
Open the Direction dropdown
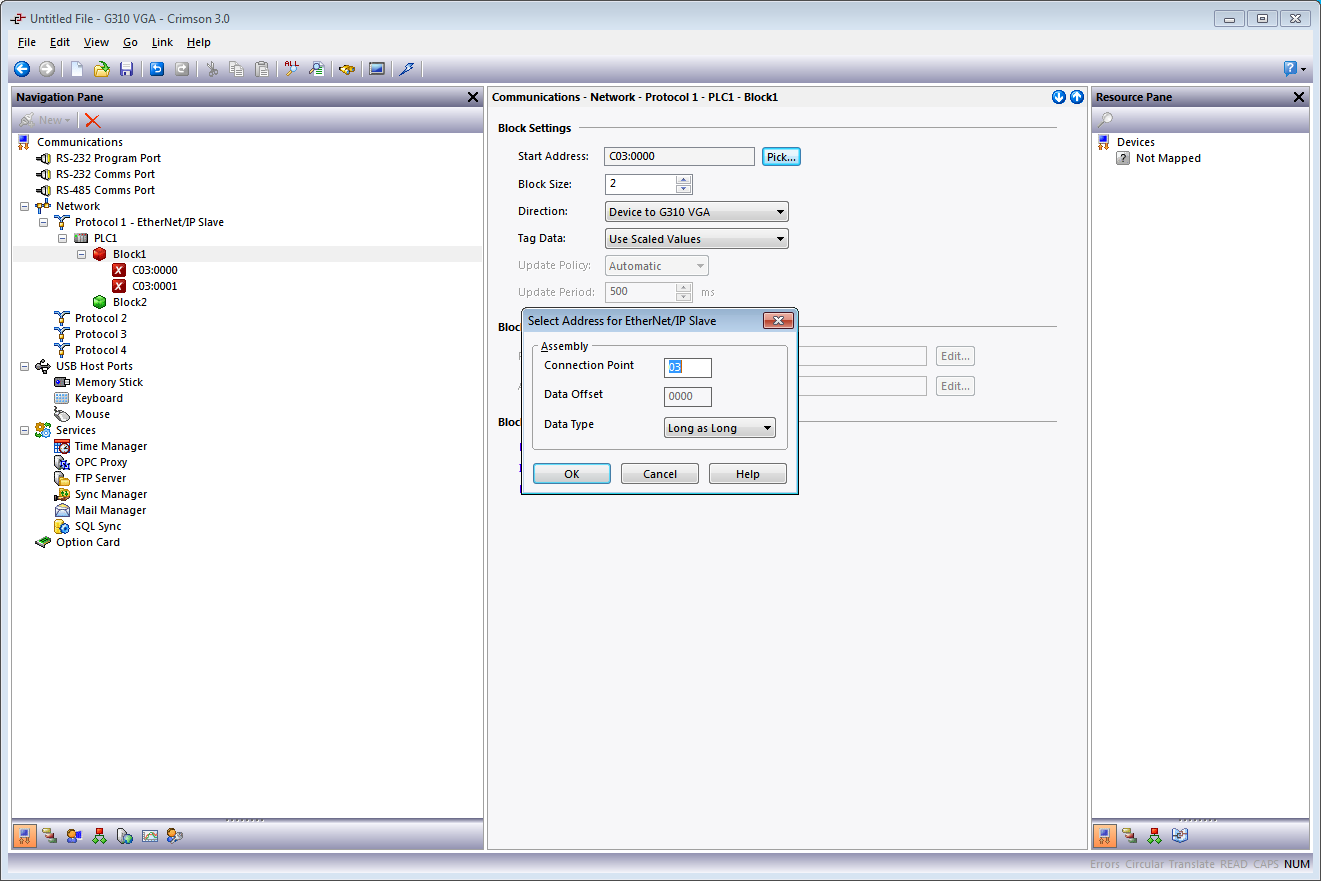(697, 212)
